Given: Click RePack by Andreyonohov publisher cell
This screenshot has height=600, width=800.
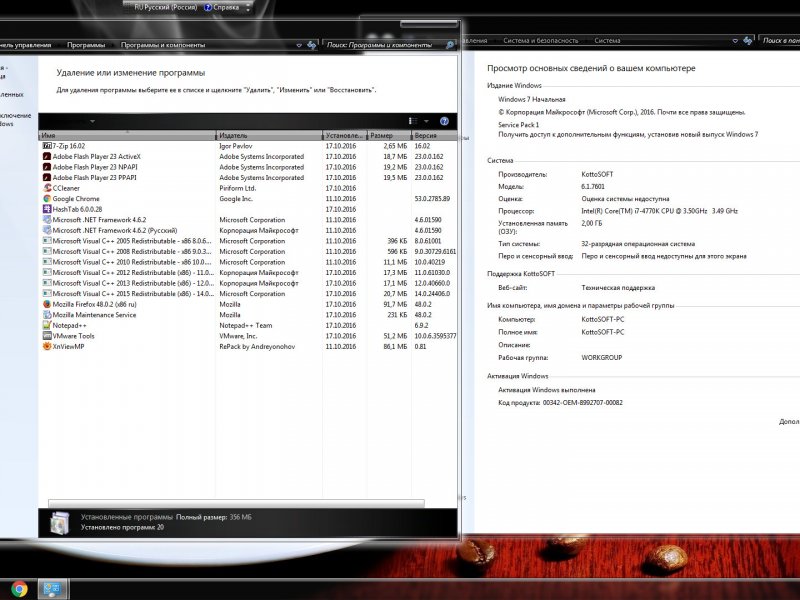Looking at the screenshot, I should tap(257, 346).
